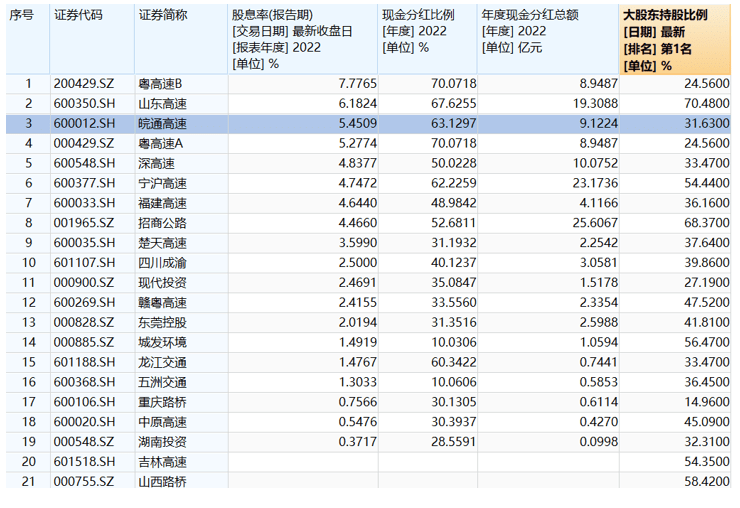740x508 pixels.
Task: Select the value 25.6067
Action: (596, 223)
